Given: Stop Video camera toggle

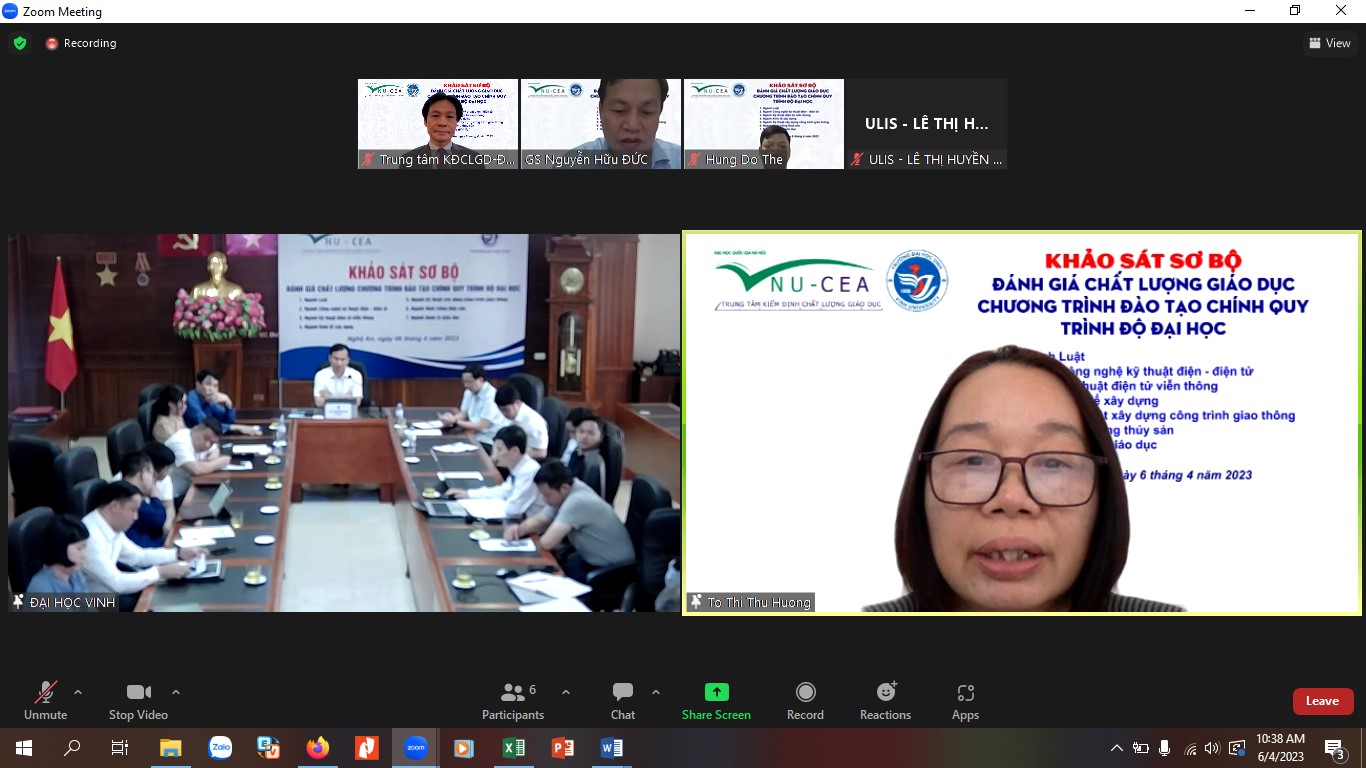Looking at the screenshot, I should point(138,700).
